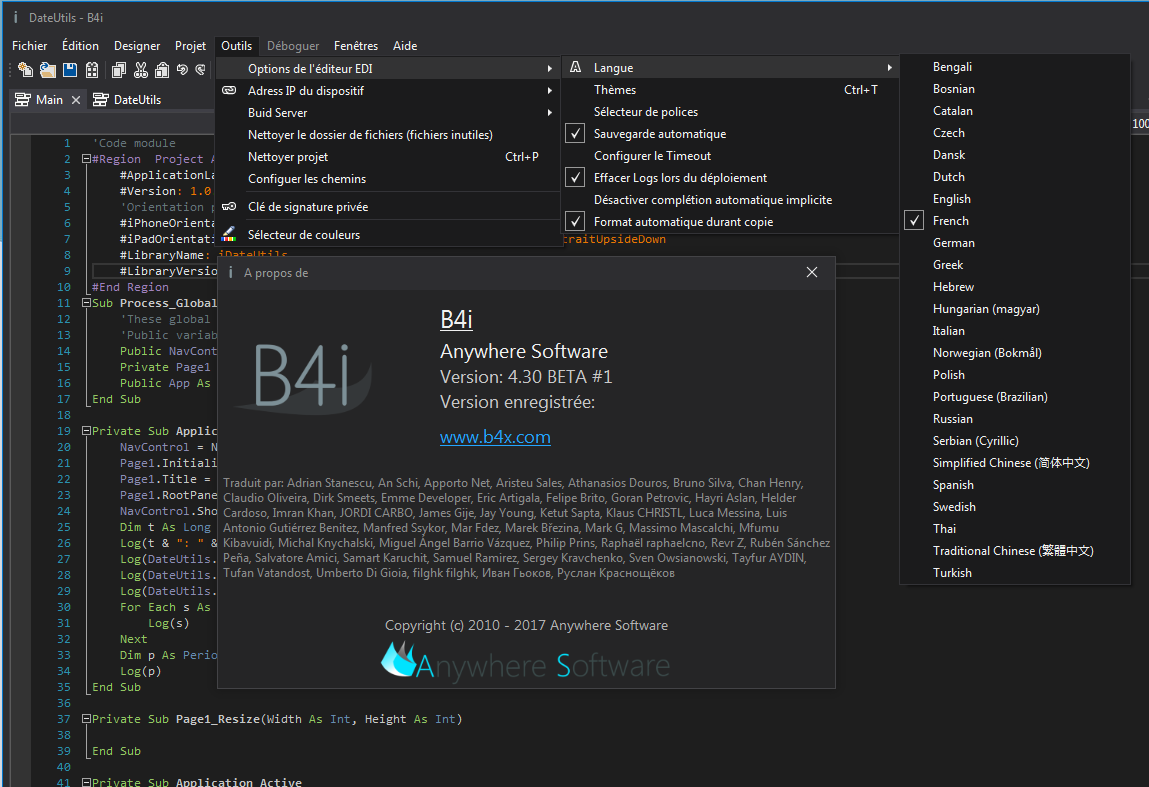Click the link icon beside Adress IP du dispositif
Image resolution: width=1149 pixels, height=787 pixels.
pos(229,90)
